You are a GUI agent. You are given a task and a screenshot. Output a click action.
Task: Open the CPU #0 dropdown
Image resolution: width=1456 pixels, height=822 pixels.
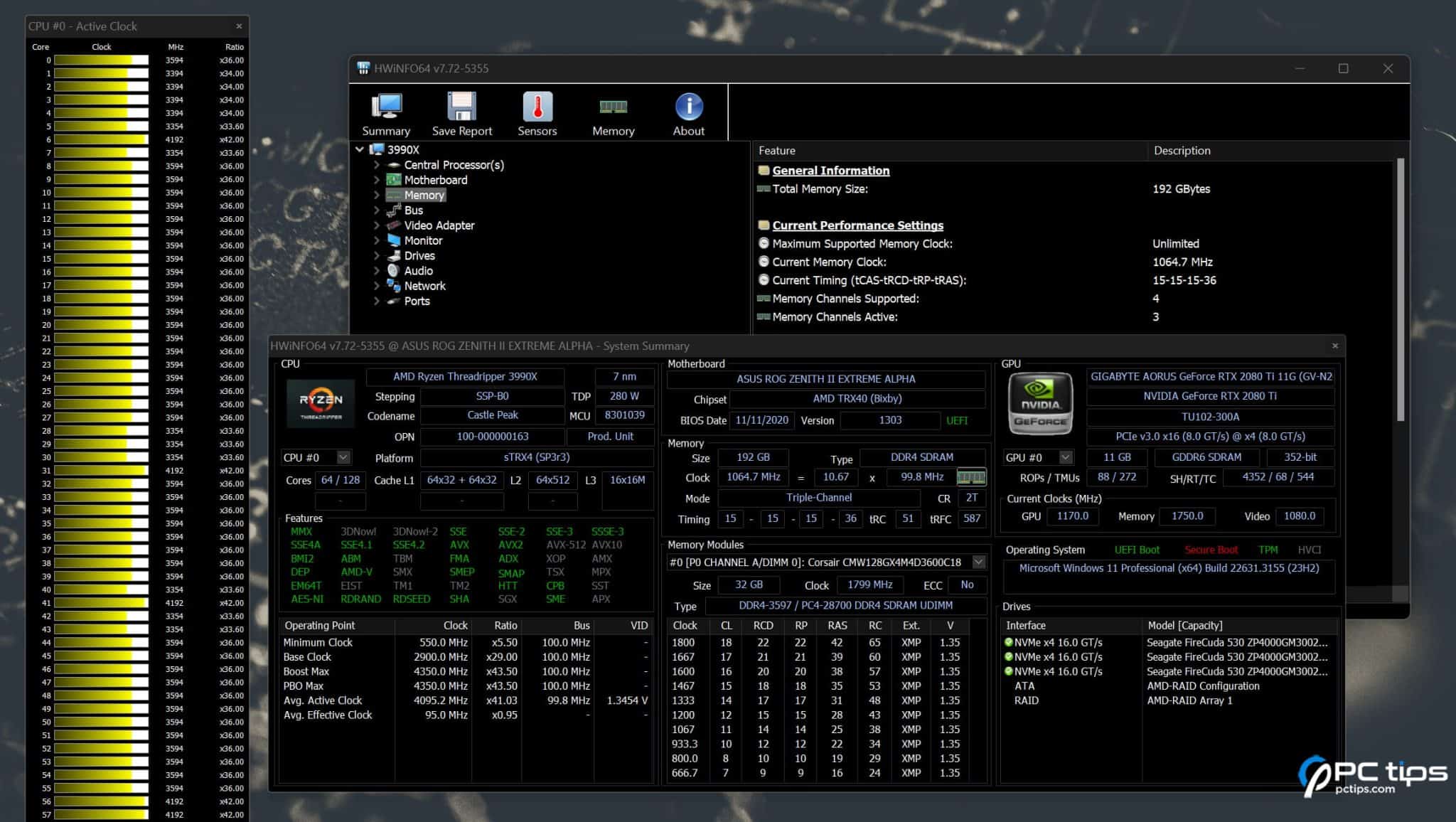pos(342,457)
